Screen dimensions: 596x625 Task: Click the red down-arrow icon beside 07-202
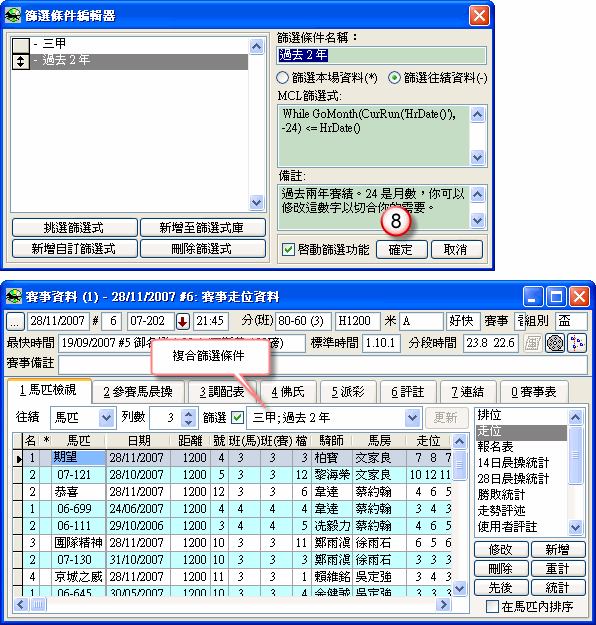183,321
